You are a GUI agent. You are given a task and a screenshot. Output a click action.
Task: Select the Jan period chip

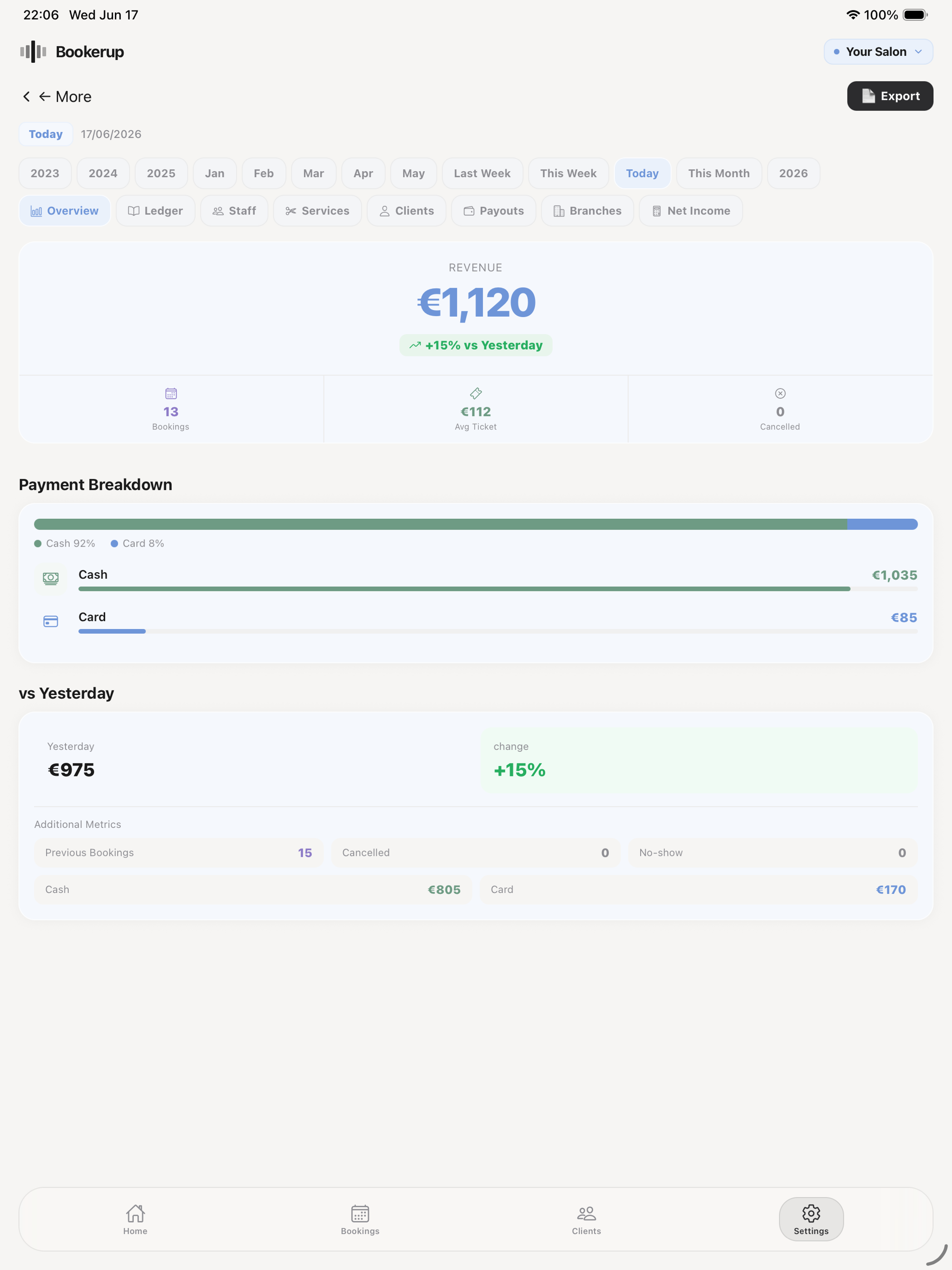[x=215, y=173]
